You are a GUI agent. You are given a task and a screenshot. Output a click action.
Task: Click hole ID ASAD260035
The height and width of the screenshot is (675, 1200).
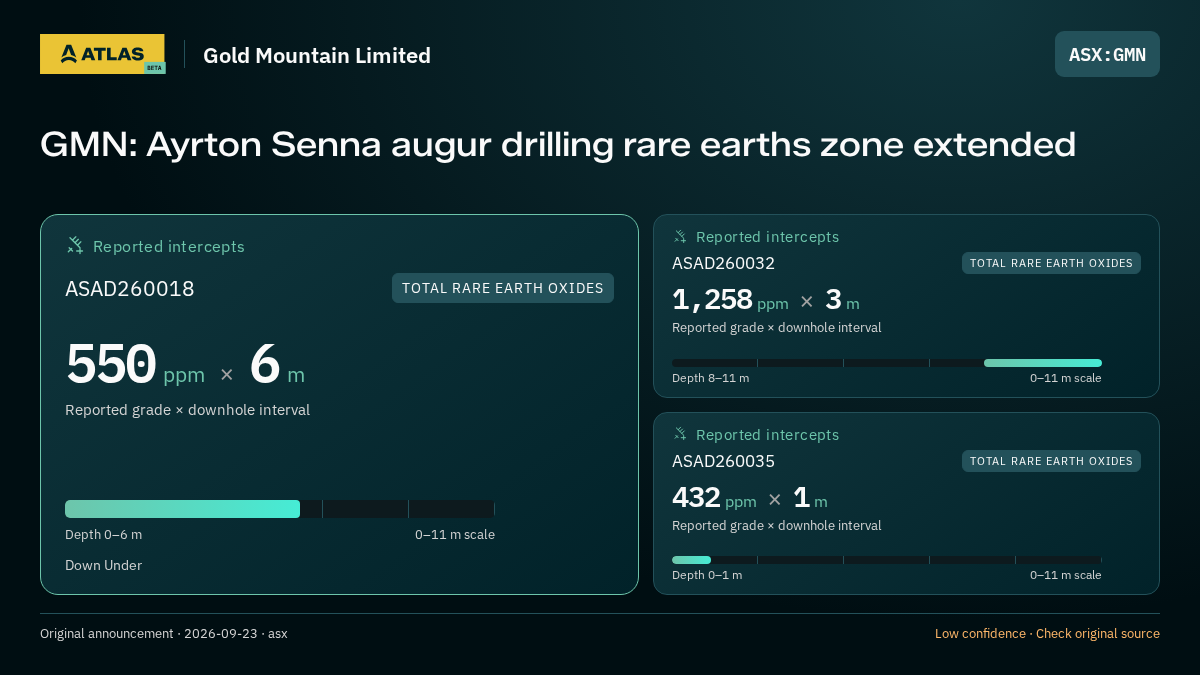tap(723, 461)
